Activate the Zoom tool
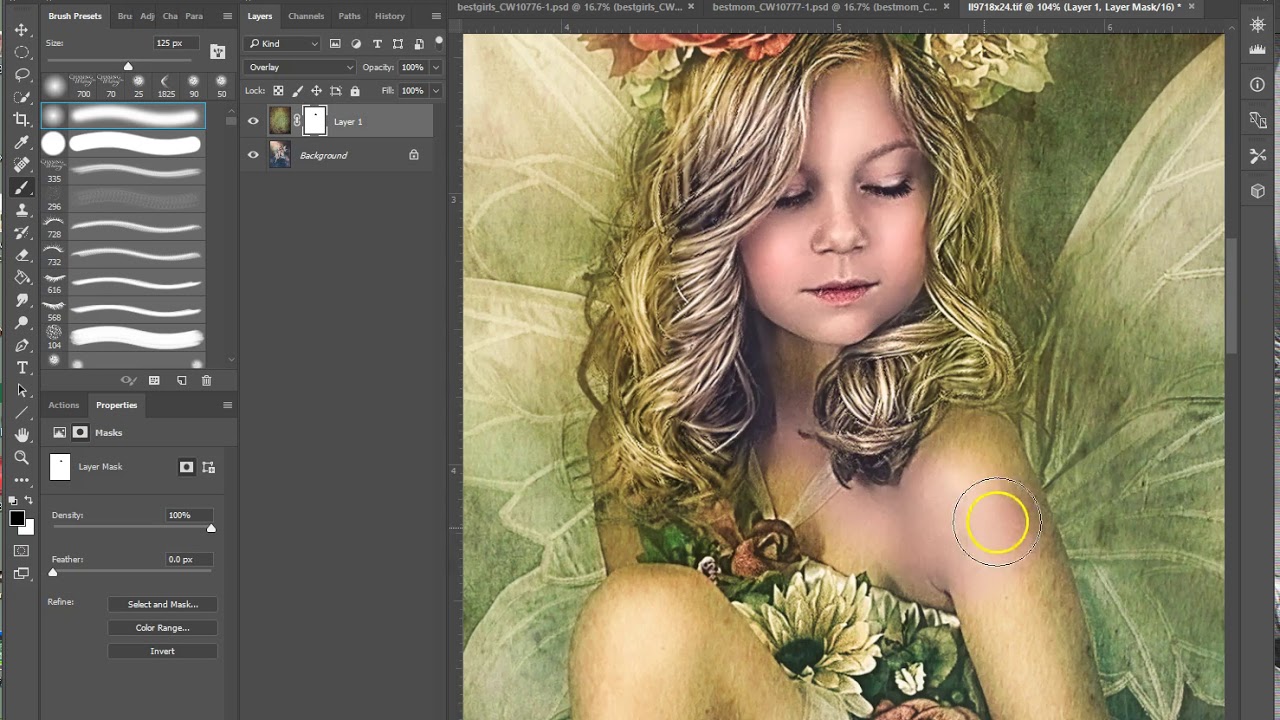This screenshot has width=1280, height=720. click(22, 458)
